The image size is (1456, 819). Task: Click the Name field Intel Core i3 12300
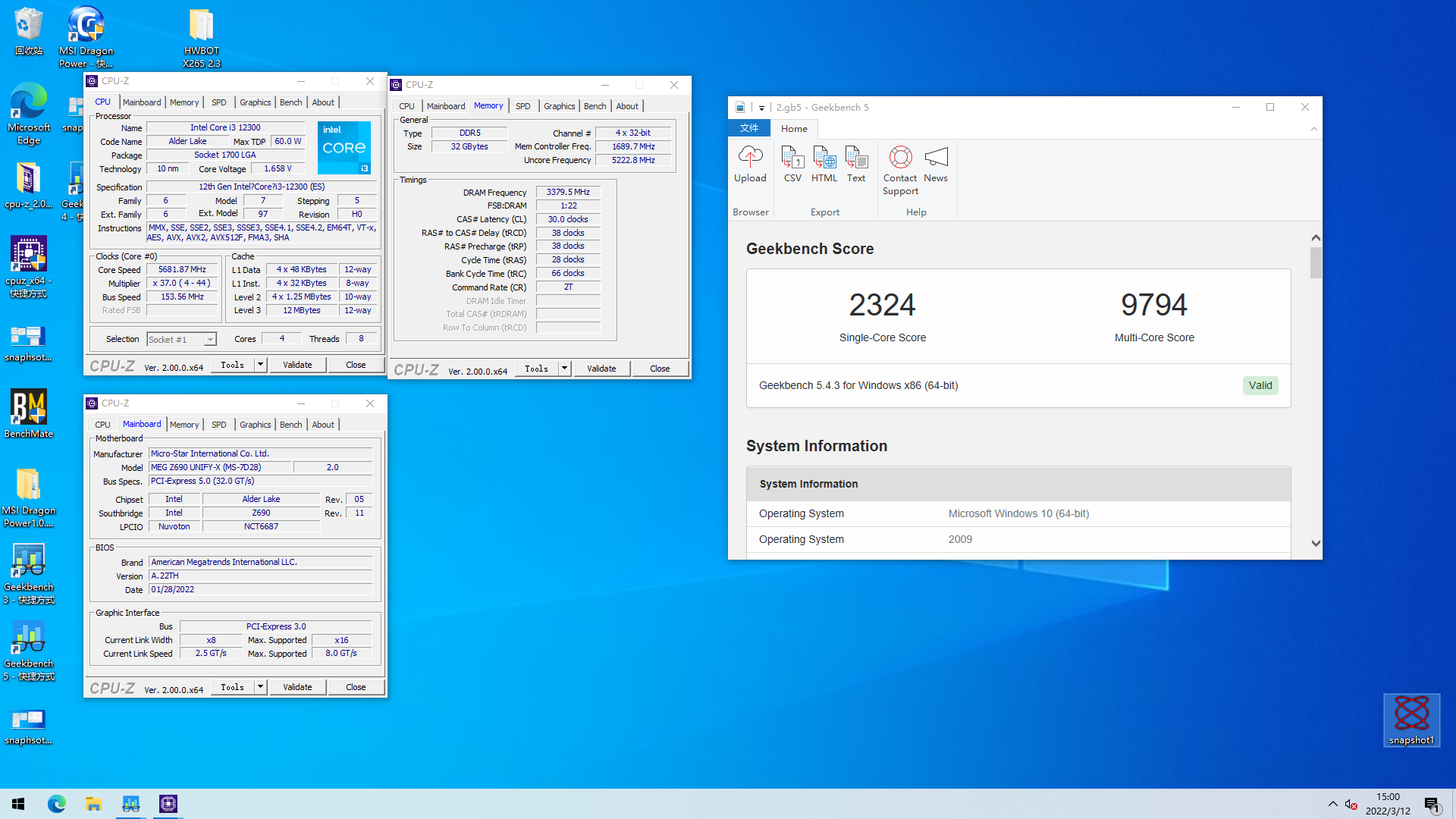[225, 128]
